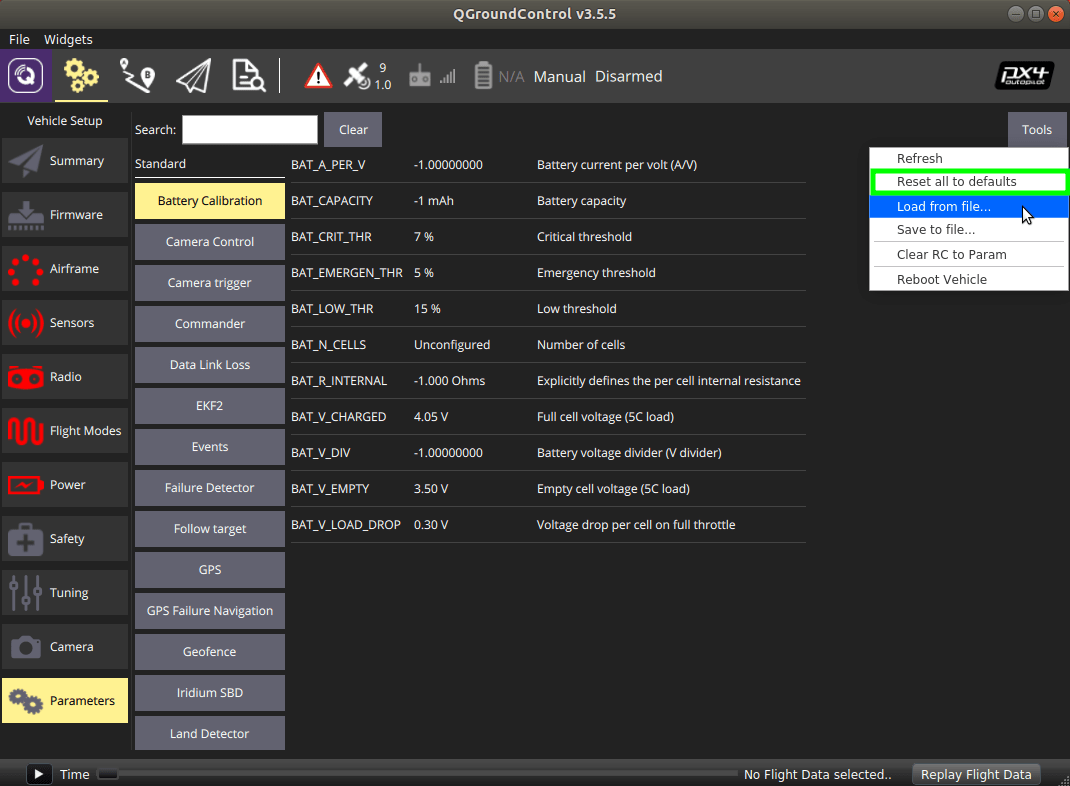Select Reboot Vehicle menu entry
Viewport: 1070px width, 786px height.
tap(968, 280)
